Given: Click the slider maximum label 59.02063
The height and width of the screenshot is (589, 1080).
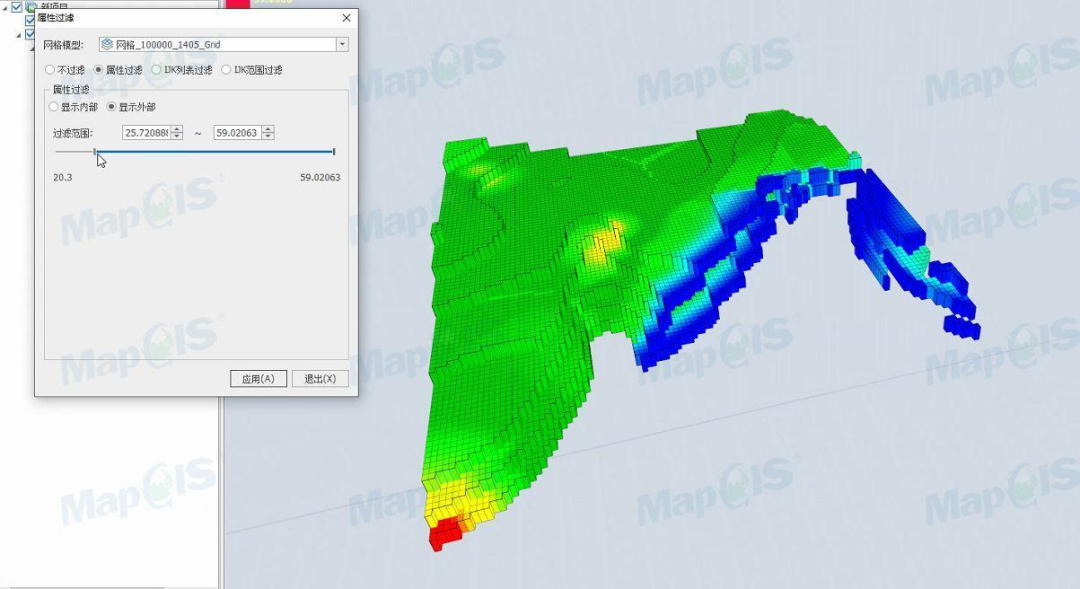Looking at the screenshot, I should click(320, 177).
